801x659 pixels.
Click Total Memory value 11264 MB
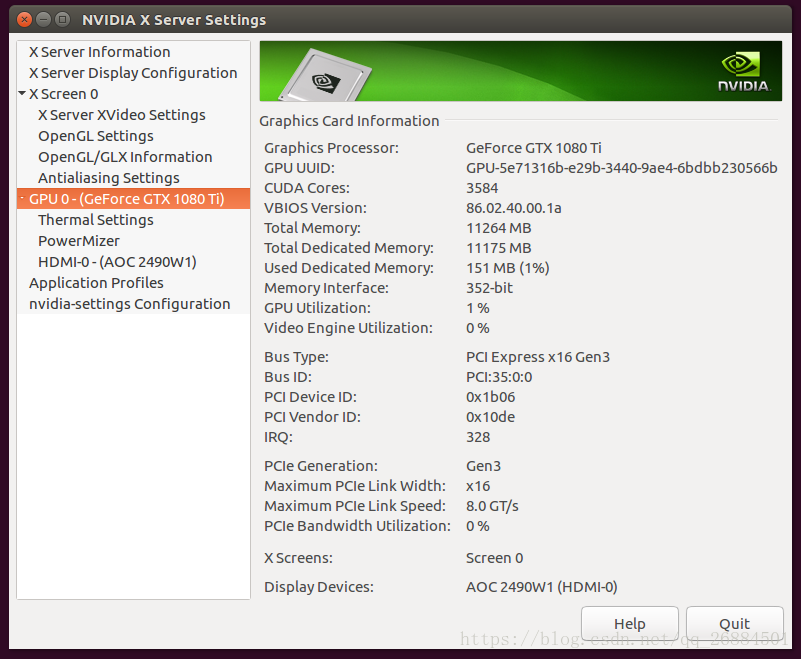point(499,228)
